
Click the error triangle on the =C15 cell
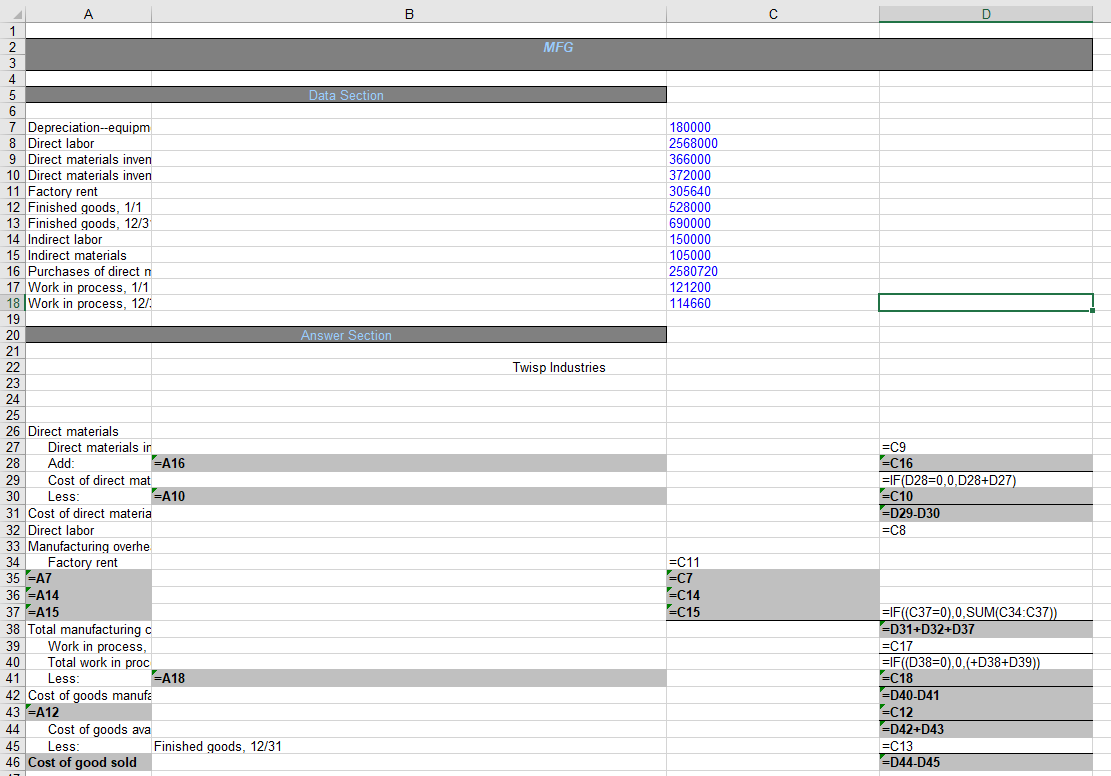point(670,607)
